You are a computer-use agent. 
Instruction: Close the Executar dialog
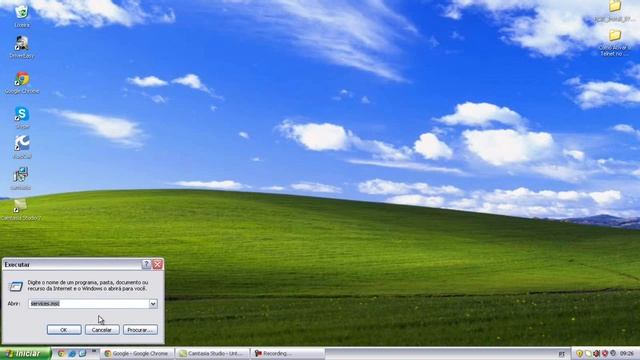pyautogui.click(x=158, y=264)
